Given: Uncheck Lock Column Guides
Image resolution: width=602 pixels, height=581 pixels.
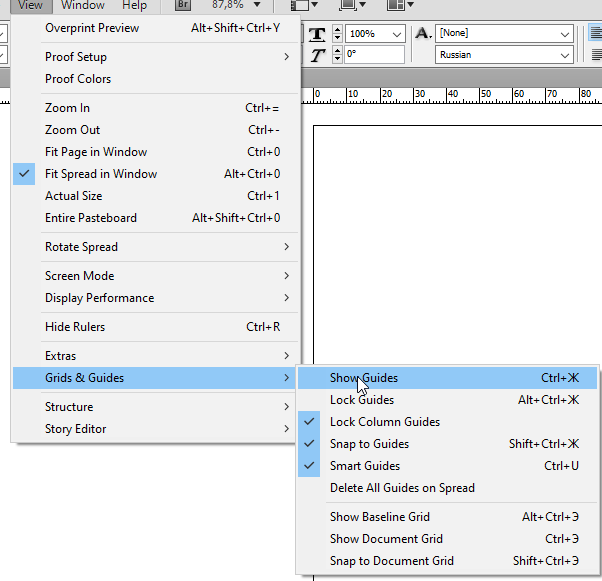Looking at the screenshot, I should 448,422.
